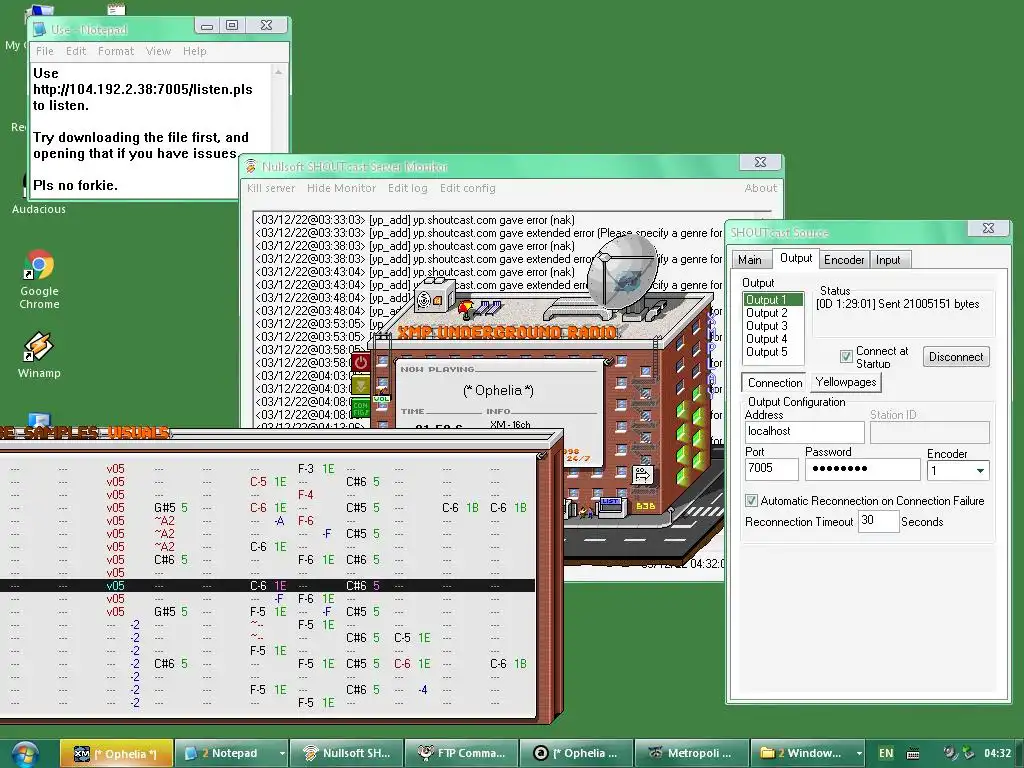Expand the 2 Notepad taskbar group arrow
The height and width of the screenshot is (768, 1024).
281,754
